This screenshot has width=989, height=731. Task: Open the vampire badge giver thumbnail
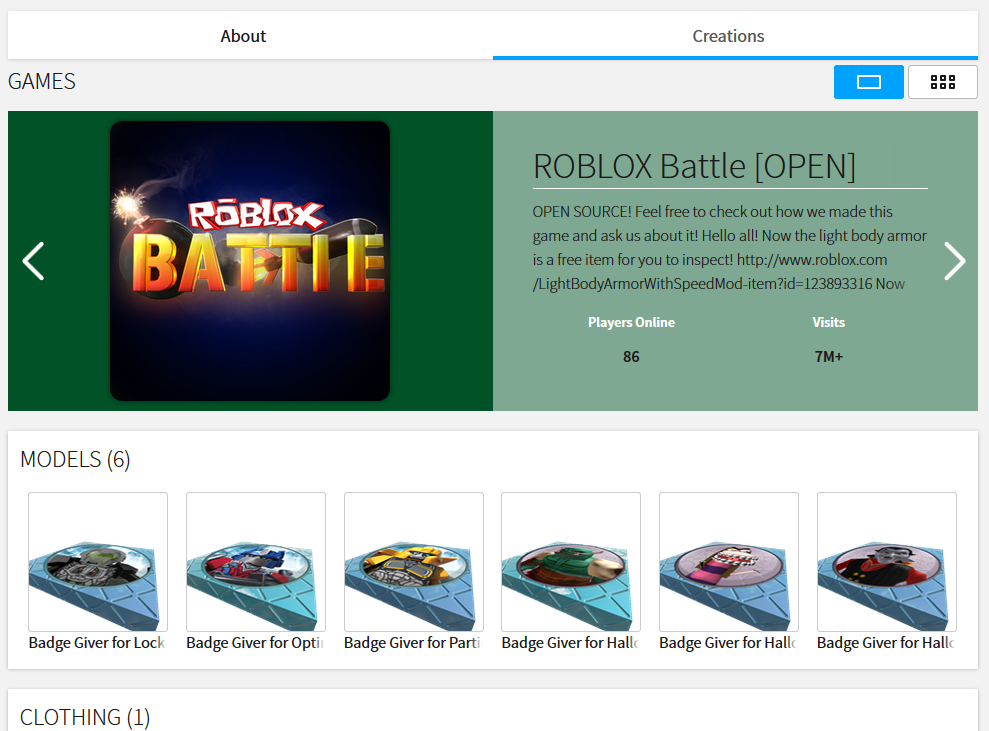[887, 561]
